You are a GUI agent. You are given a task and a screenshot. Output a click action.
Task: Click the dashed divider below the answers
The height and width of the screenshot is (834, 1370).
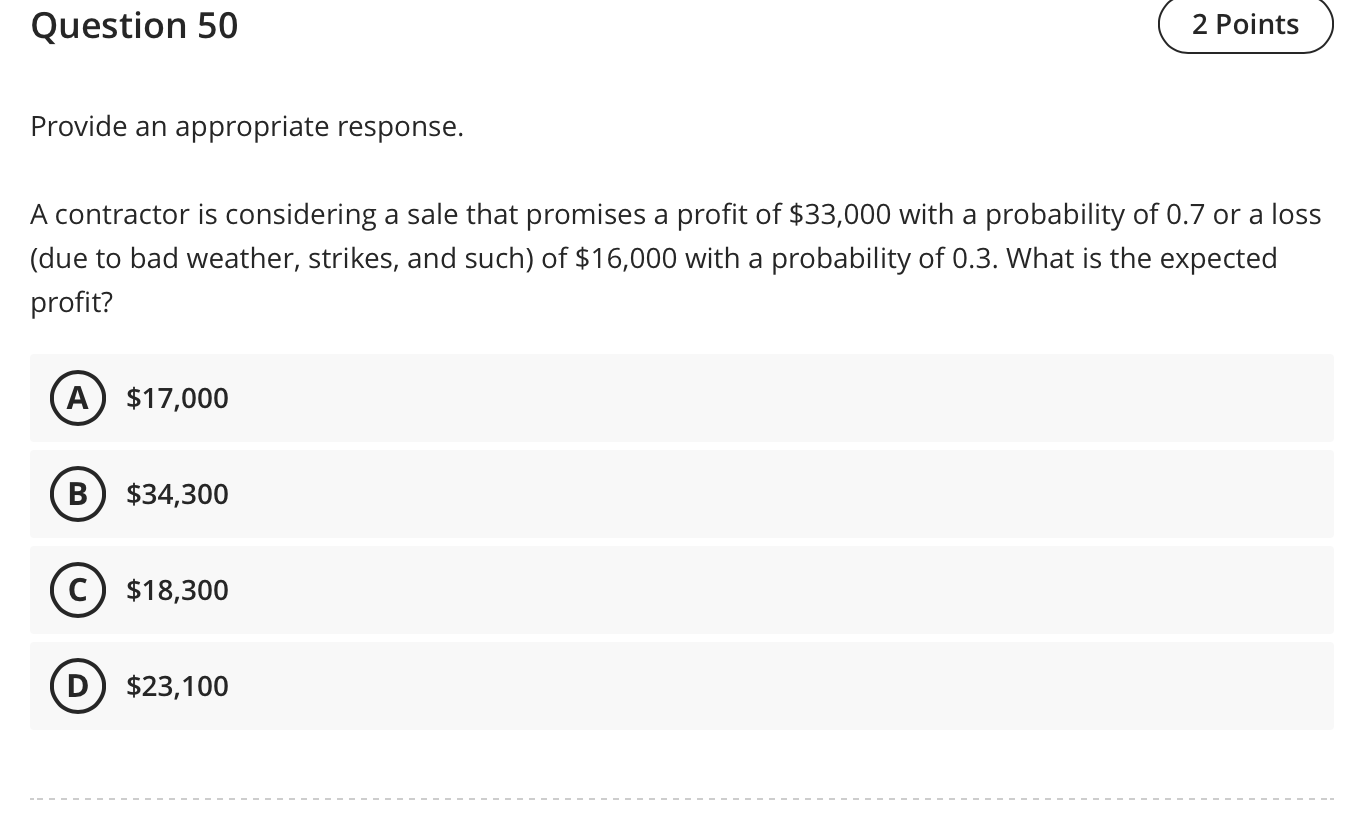682,799
